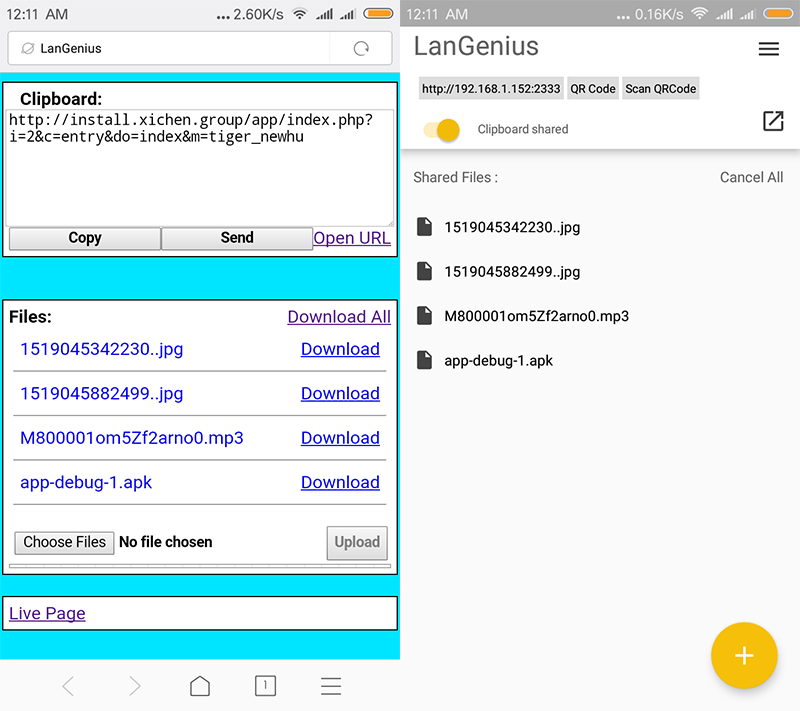The width and height of the screenshot is (800, 711).
Task: Go to browser home page
Action: (199, 686)
